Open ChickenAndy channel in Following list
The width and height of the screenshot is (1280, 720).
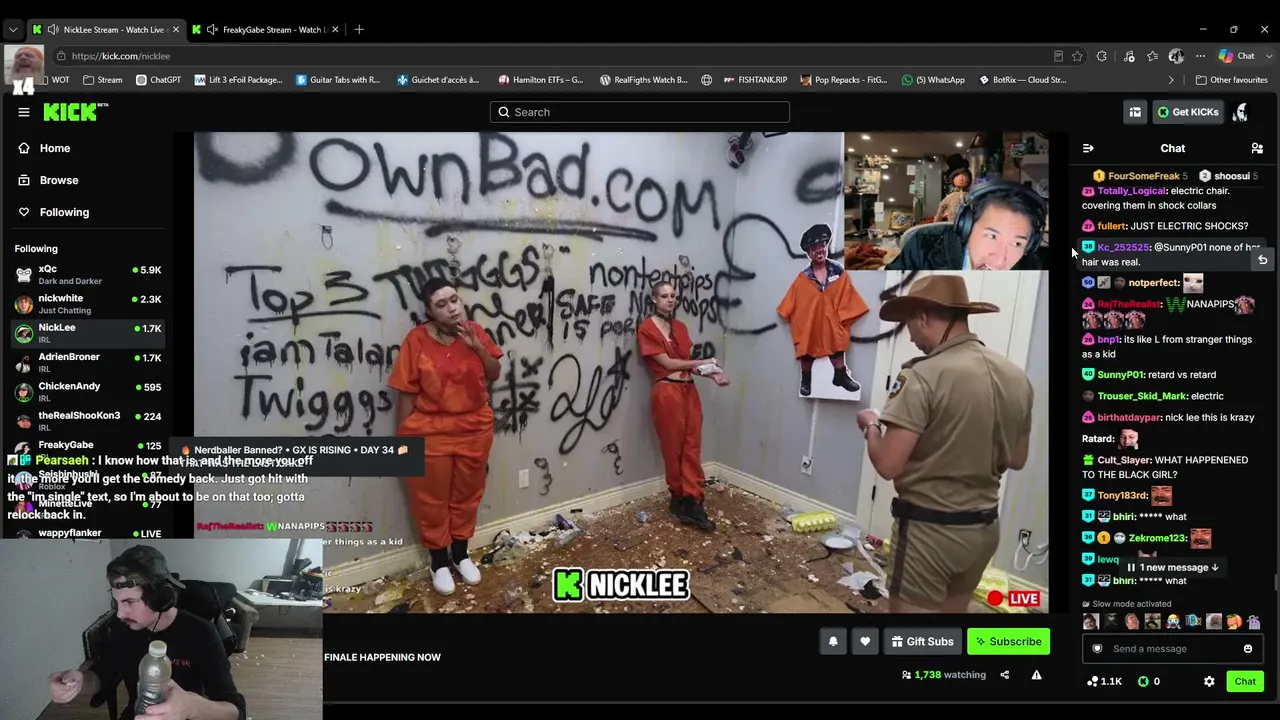(88, 391)
